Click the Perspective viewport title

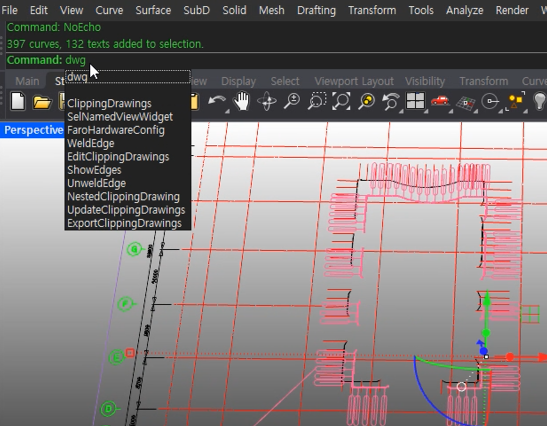click(x=33, y=130)
